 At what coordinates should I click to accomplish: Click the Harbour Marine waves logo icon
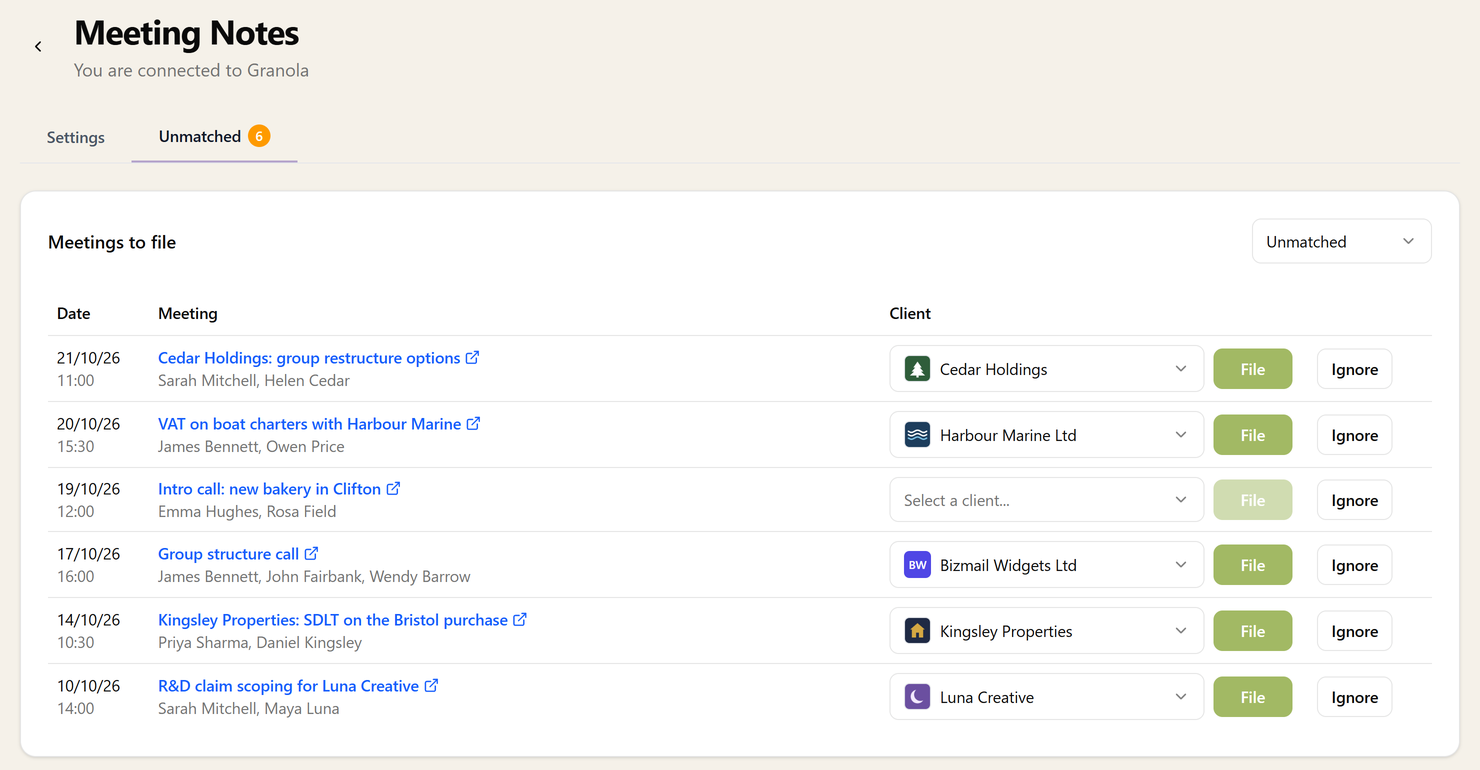(917, 435)
